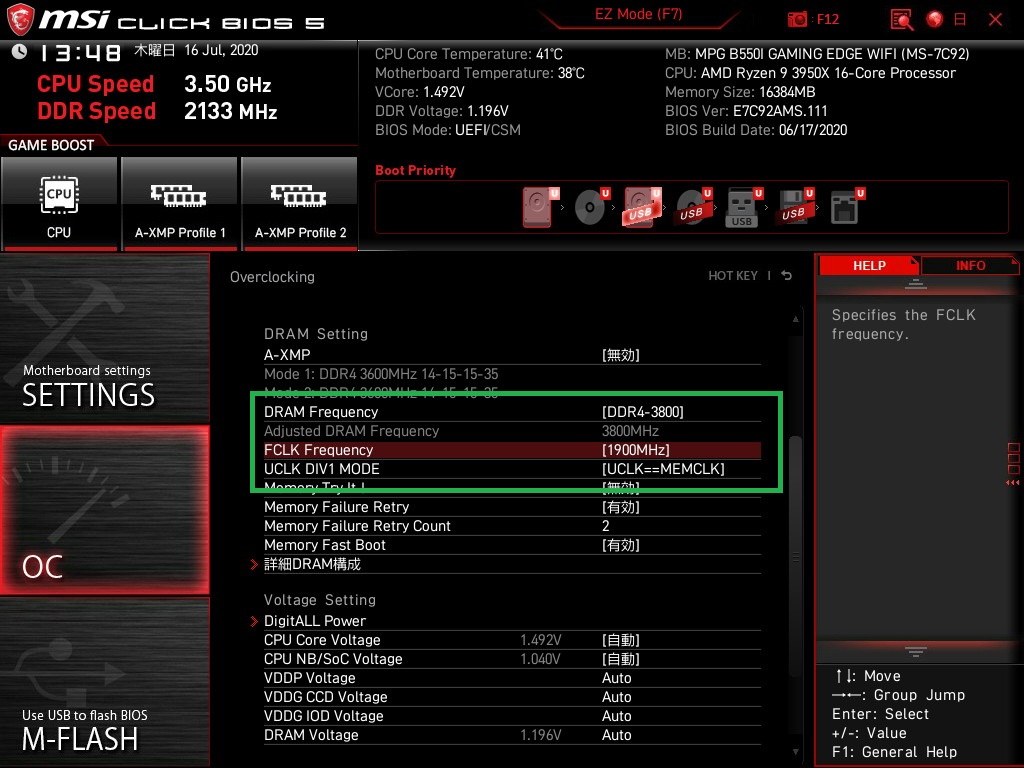Toggle Memory Failure Retry setting
This screenshot has width=1024, height=768.
click(512, 507)
